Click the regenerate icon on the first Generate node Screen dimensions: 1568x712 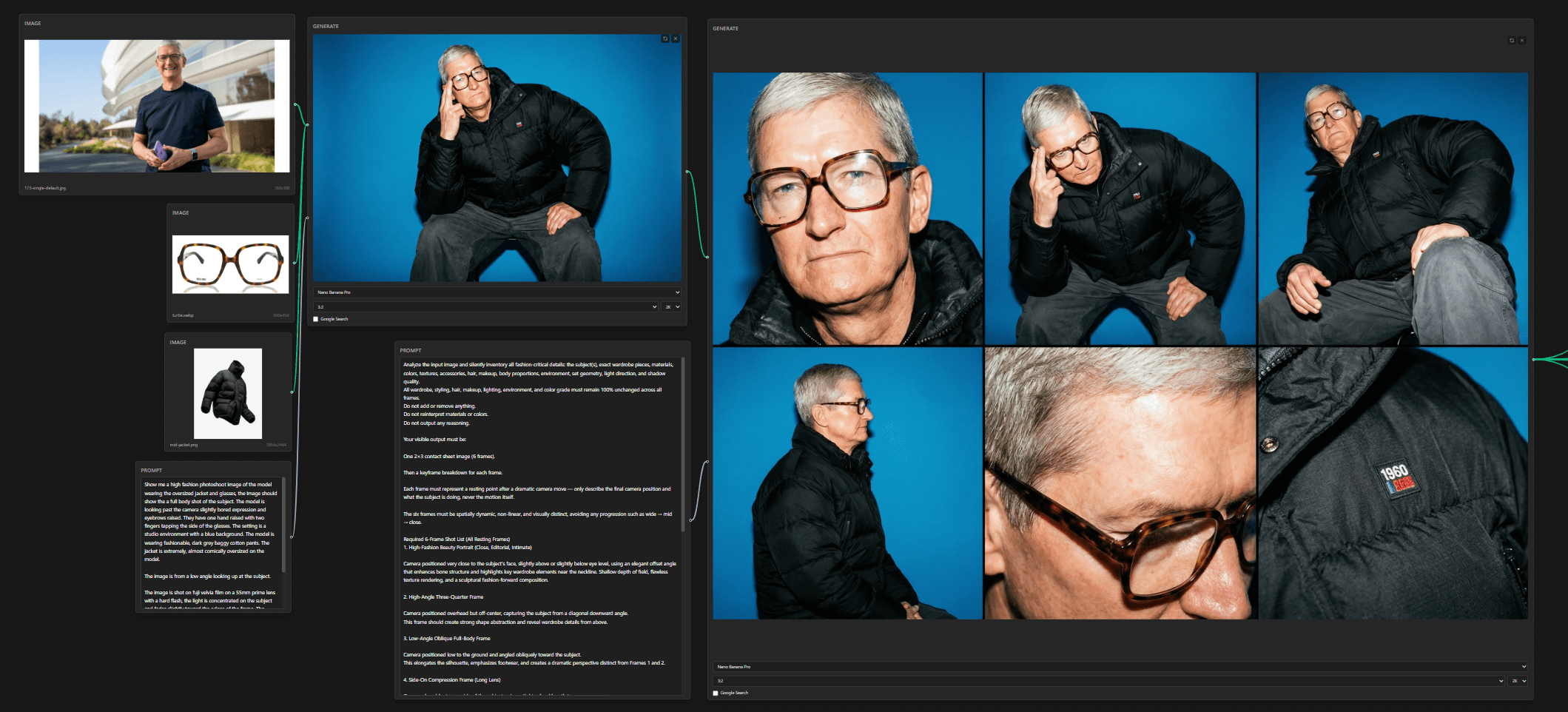tap(664, 38)
